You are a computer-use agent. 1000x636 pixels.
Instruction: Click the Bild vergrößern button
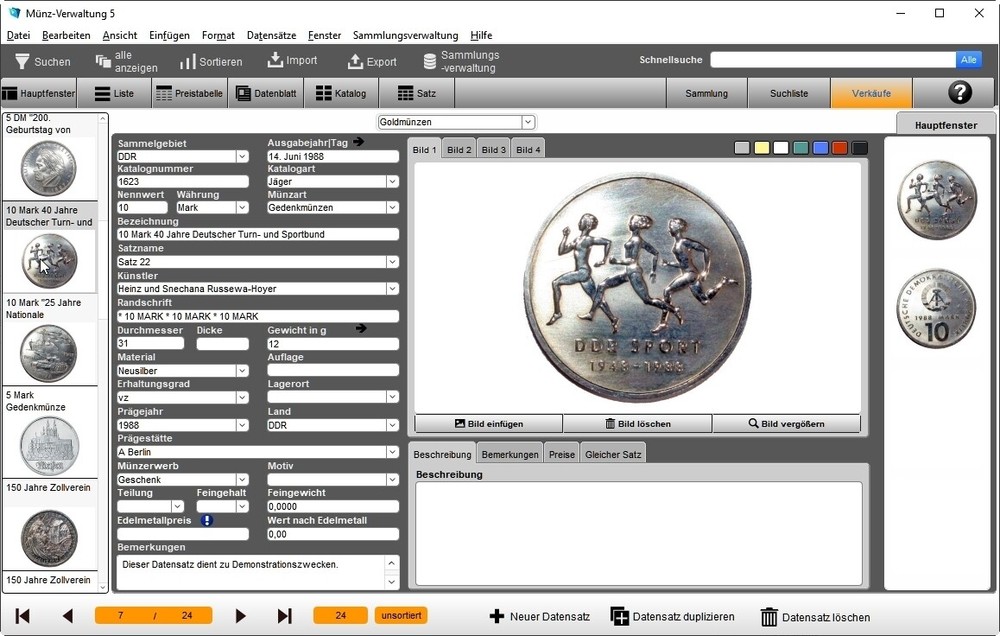coord(787,423)
